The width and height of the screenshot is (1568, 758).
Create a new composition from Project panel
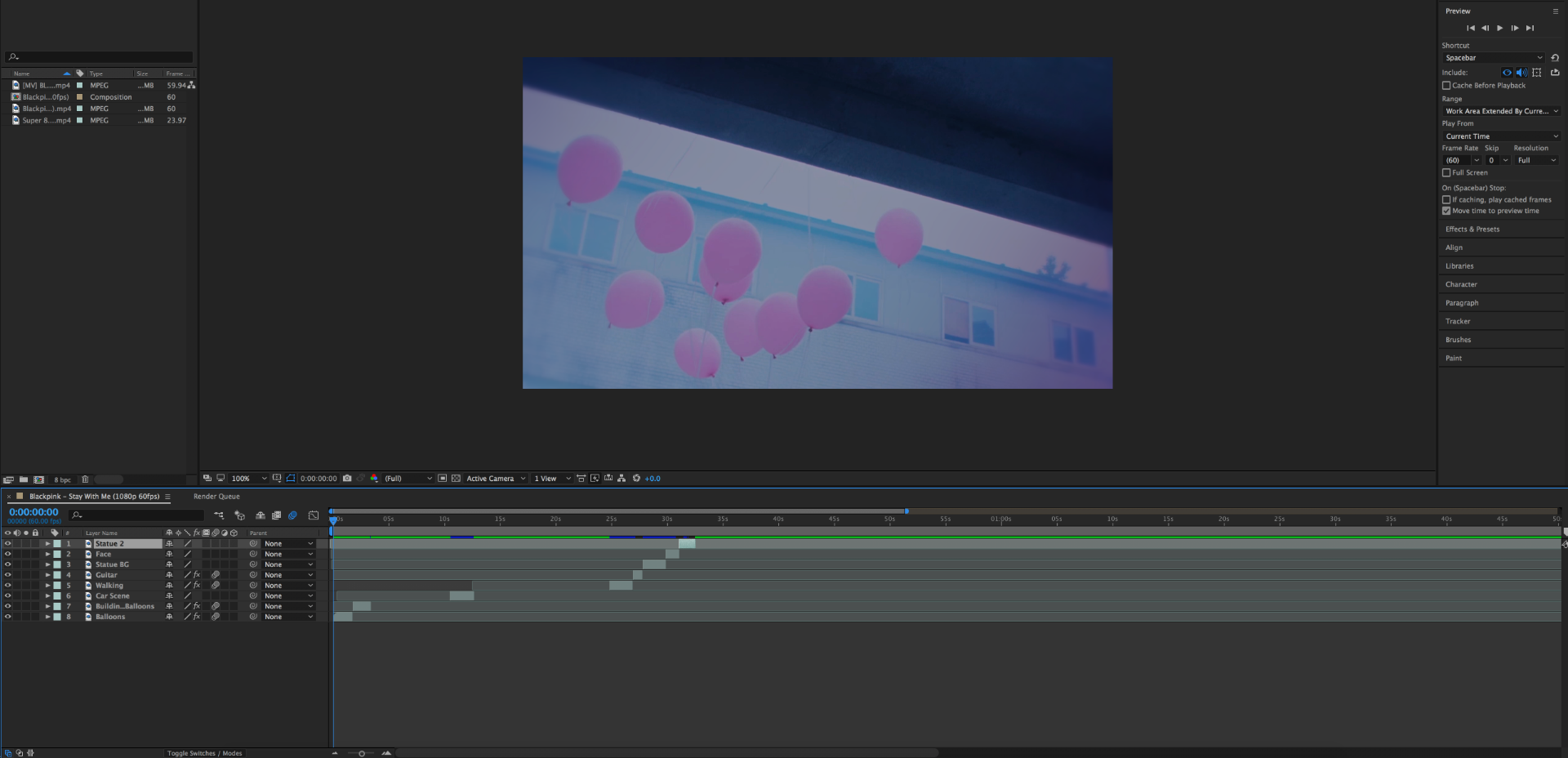coord(38,479)
